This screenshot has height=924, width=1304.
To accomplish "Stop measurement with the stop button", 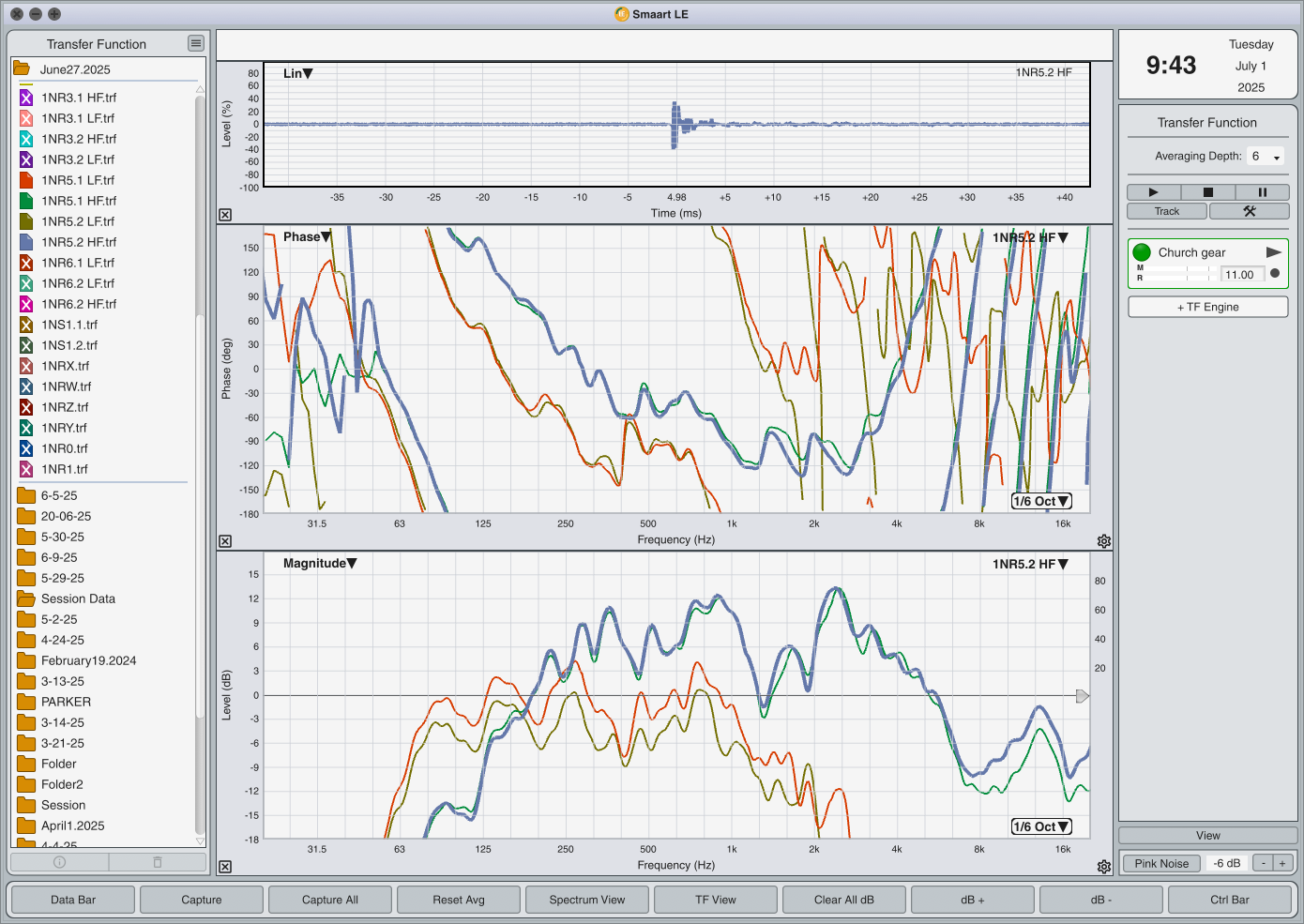I will (1207, 192).
